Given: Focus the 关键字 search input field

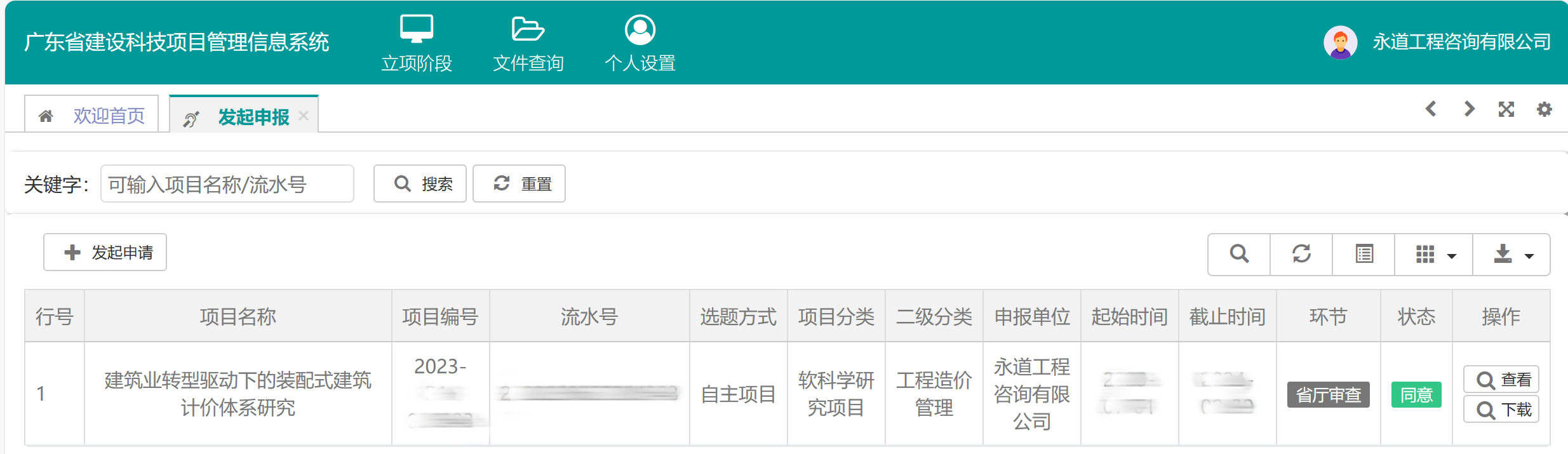Looking at the screenshot, I should [227, 184].
